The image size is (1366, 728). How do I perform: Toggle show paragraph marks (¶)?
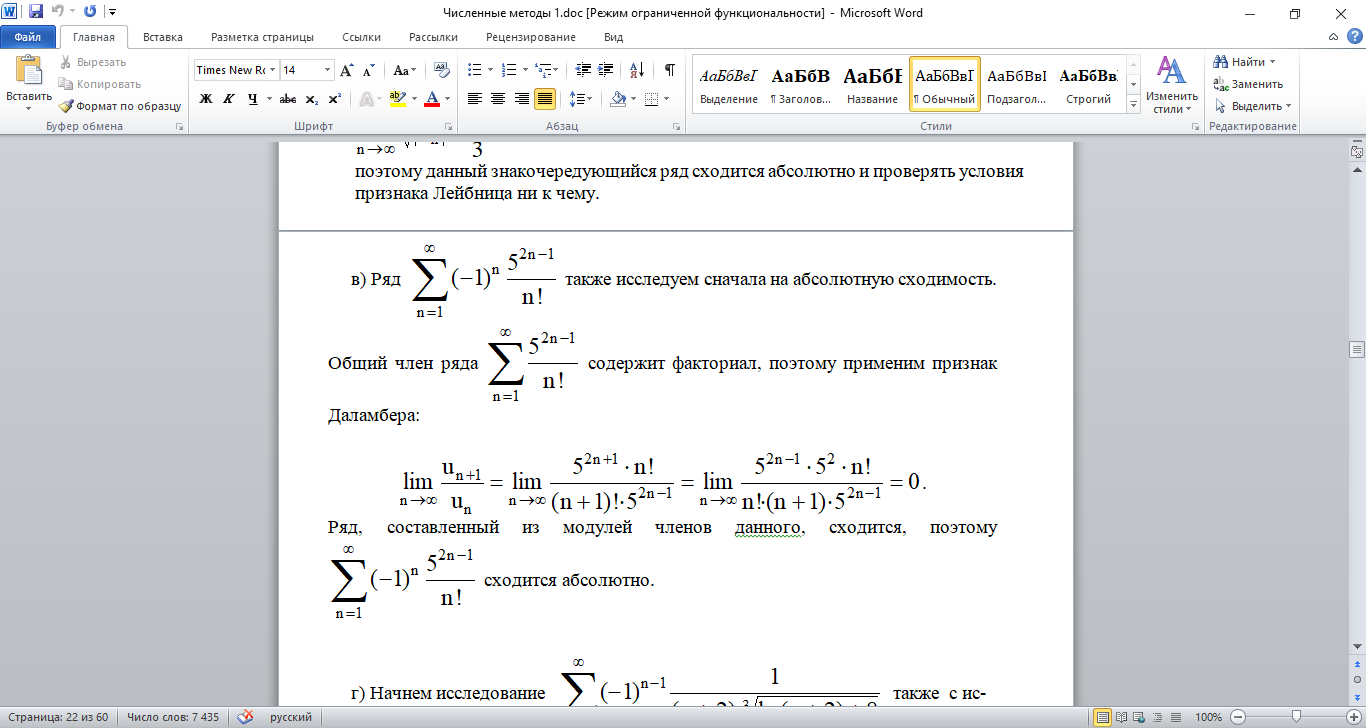tap(669, 70)
